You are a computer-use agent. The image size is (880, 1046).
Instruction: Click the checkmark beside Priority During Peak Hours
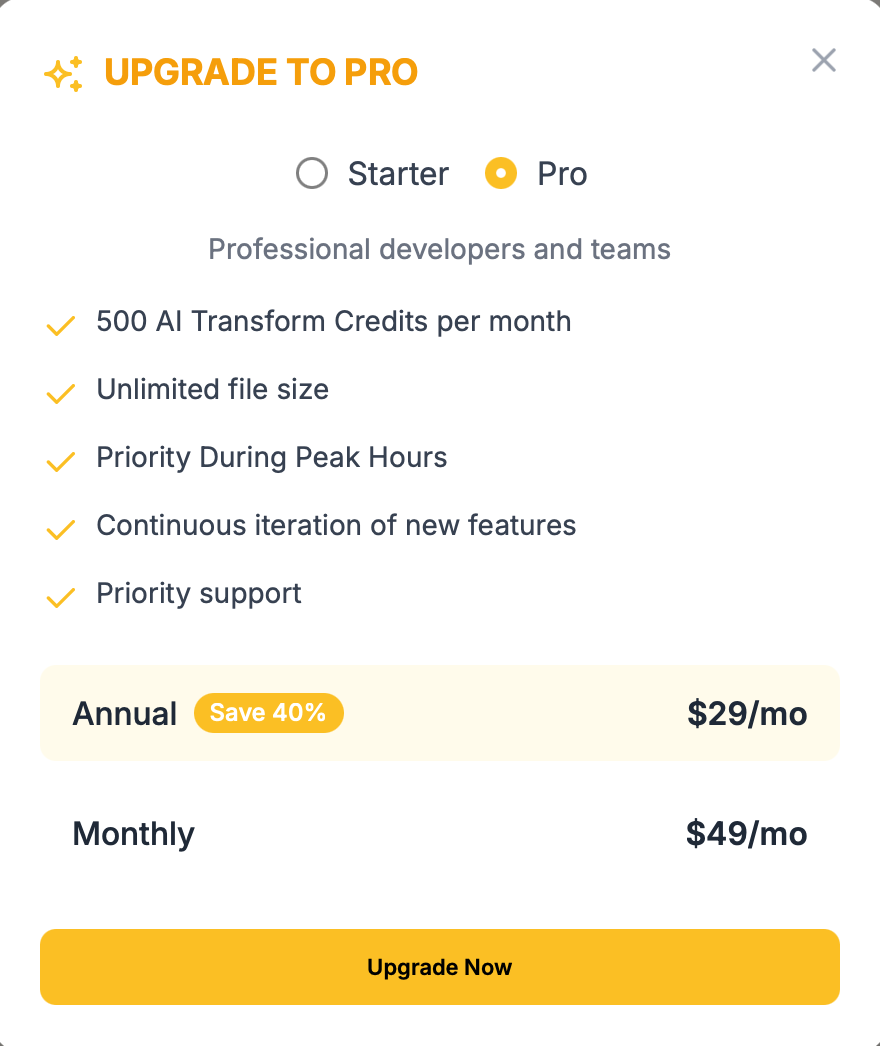coord(61,461)
